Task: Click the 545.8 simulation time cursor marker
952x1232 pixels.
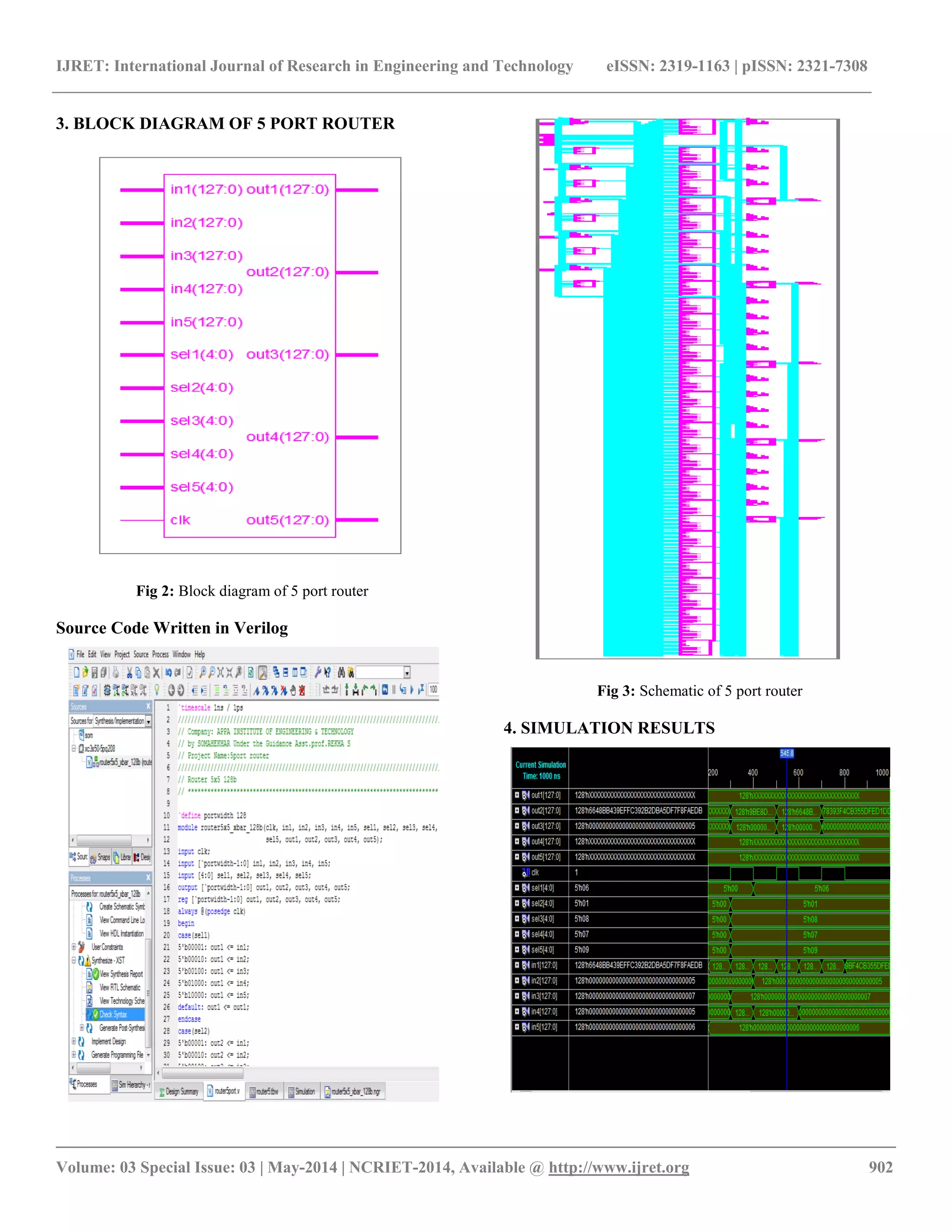Action: [x=787, y=754]
